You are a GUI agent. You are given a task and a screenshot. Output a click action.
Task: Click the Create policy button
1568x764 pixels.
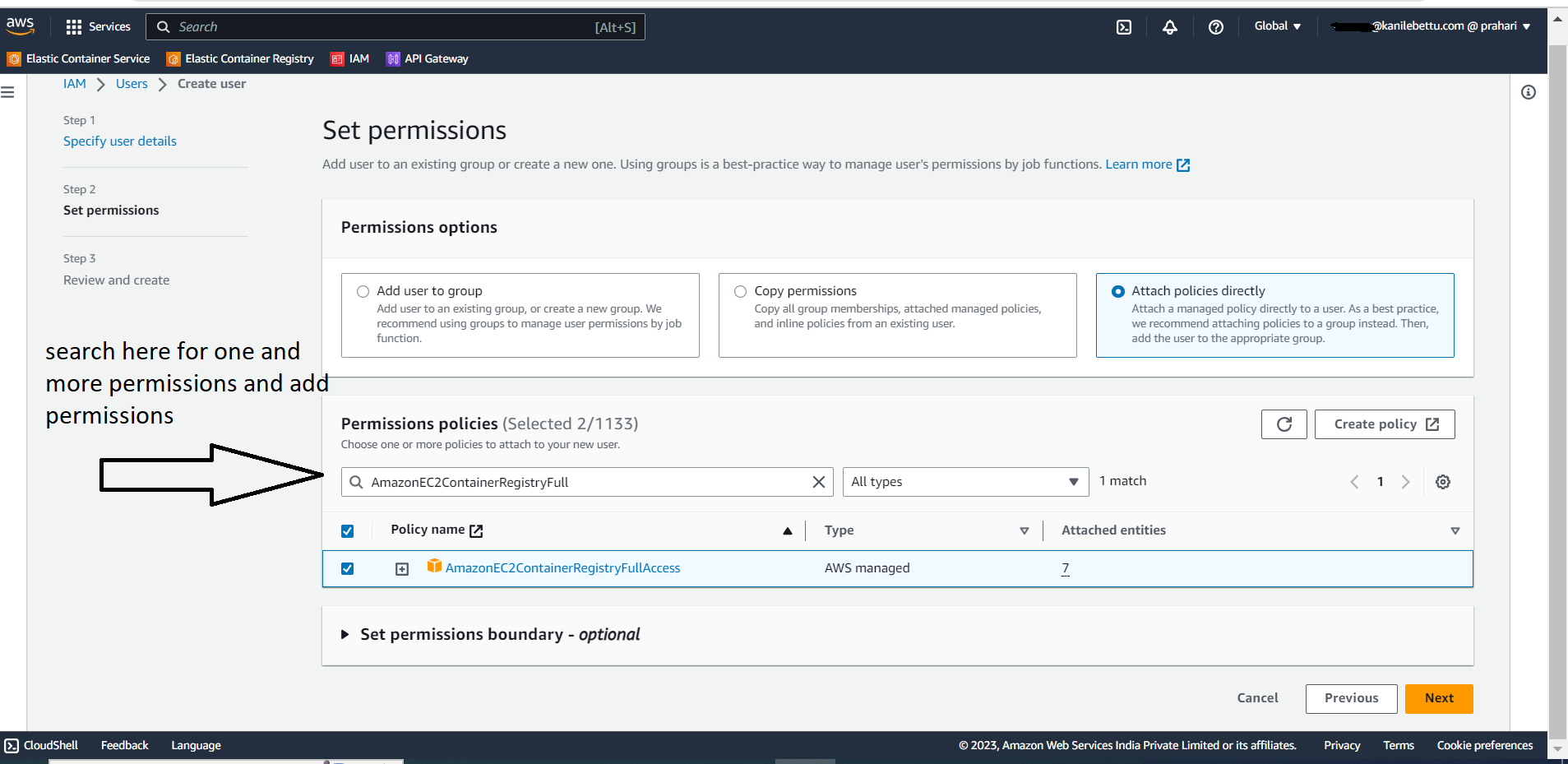(x=1385, y=424)
